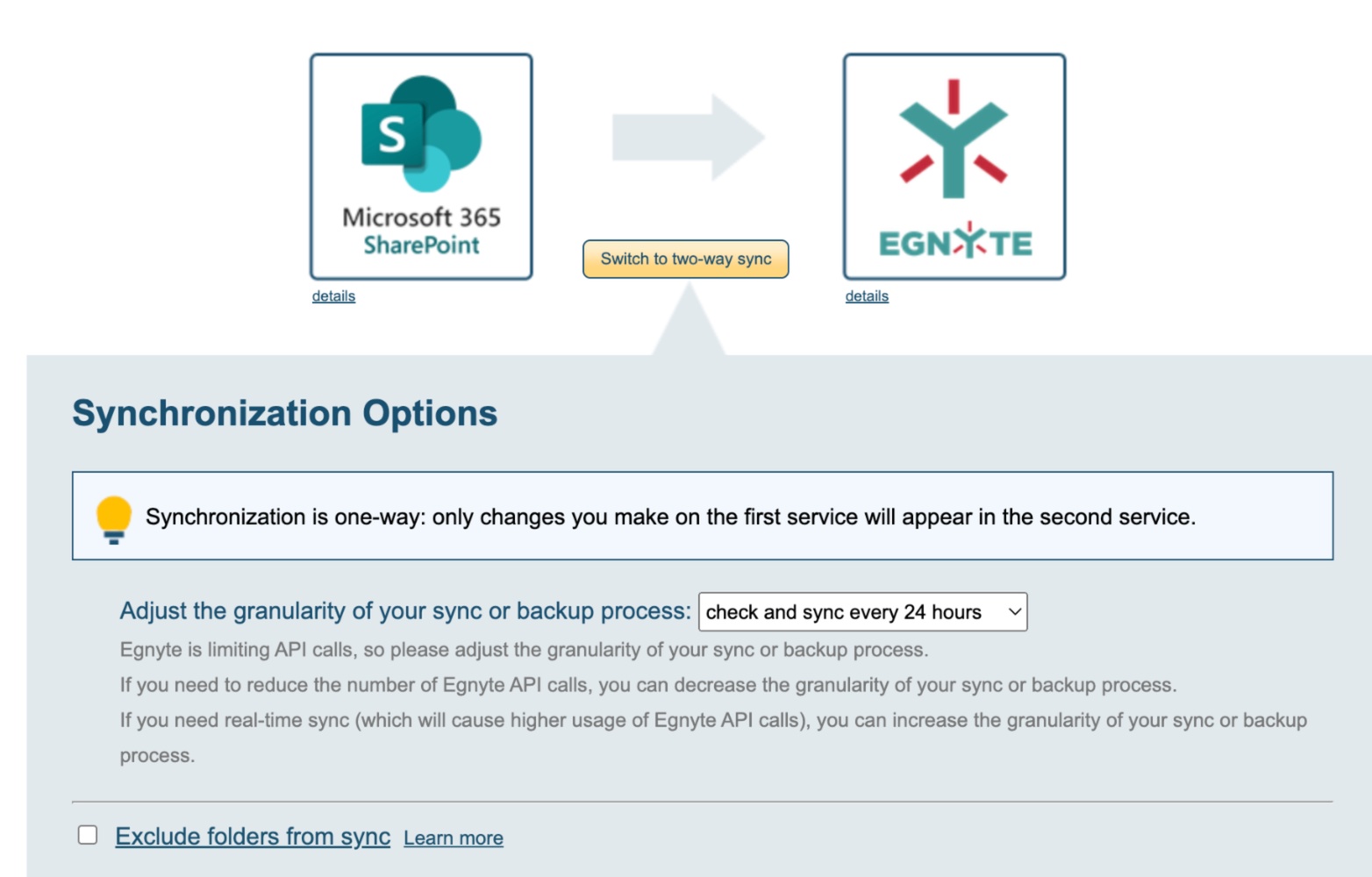The height and width of the screenshot is (877, 1372).
Task: Click the EGNYTE wordmark in the tile
Action: point(954,242)
